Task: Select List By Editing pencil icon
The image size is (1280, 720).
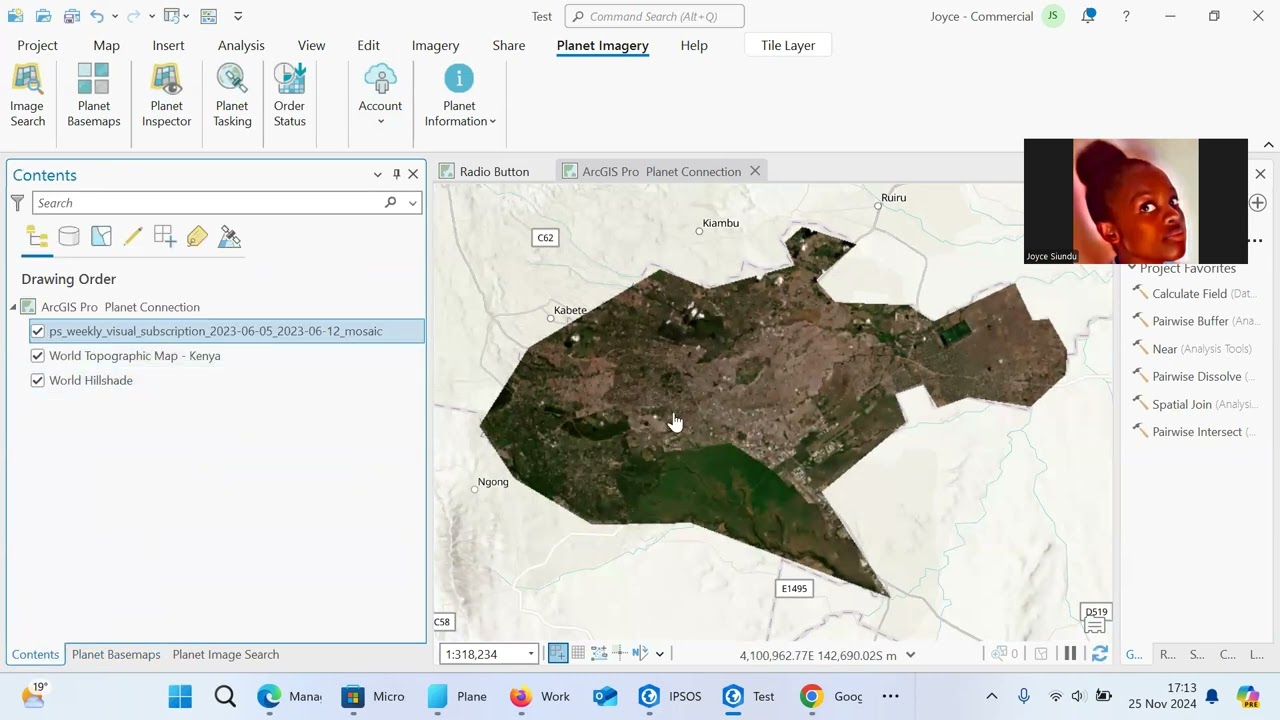Action: 133,237
